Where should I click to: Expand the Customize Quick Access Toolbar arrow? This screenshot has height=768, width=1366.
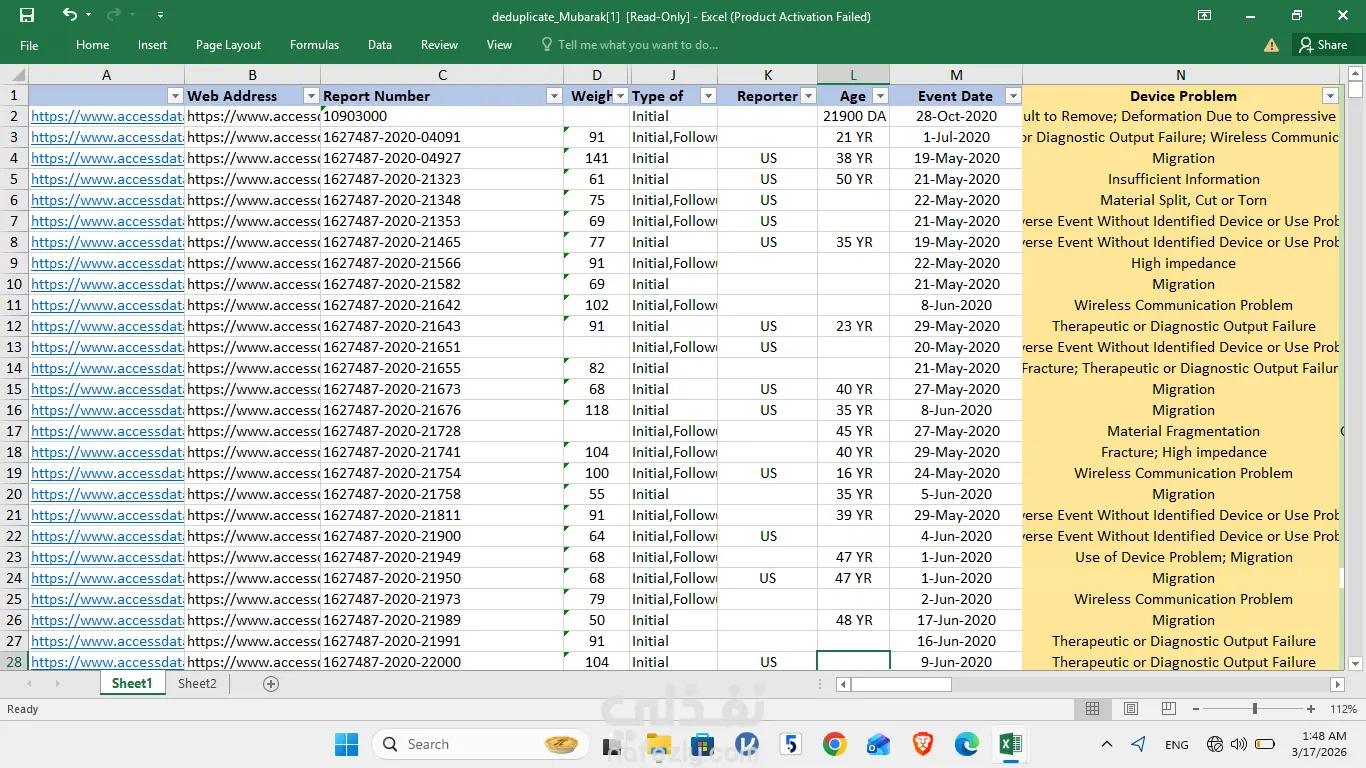[161, 16]
